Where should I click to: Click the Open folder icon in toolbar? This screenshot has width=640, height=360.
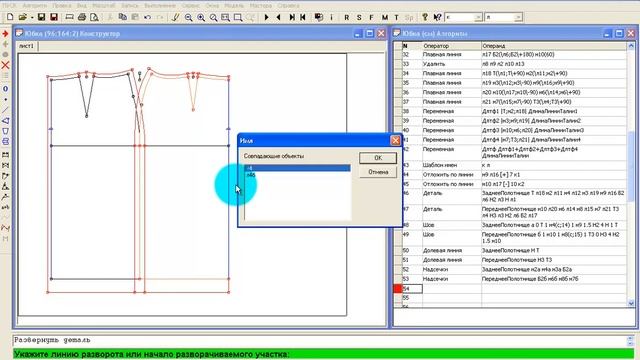point(22,17)
